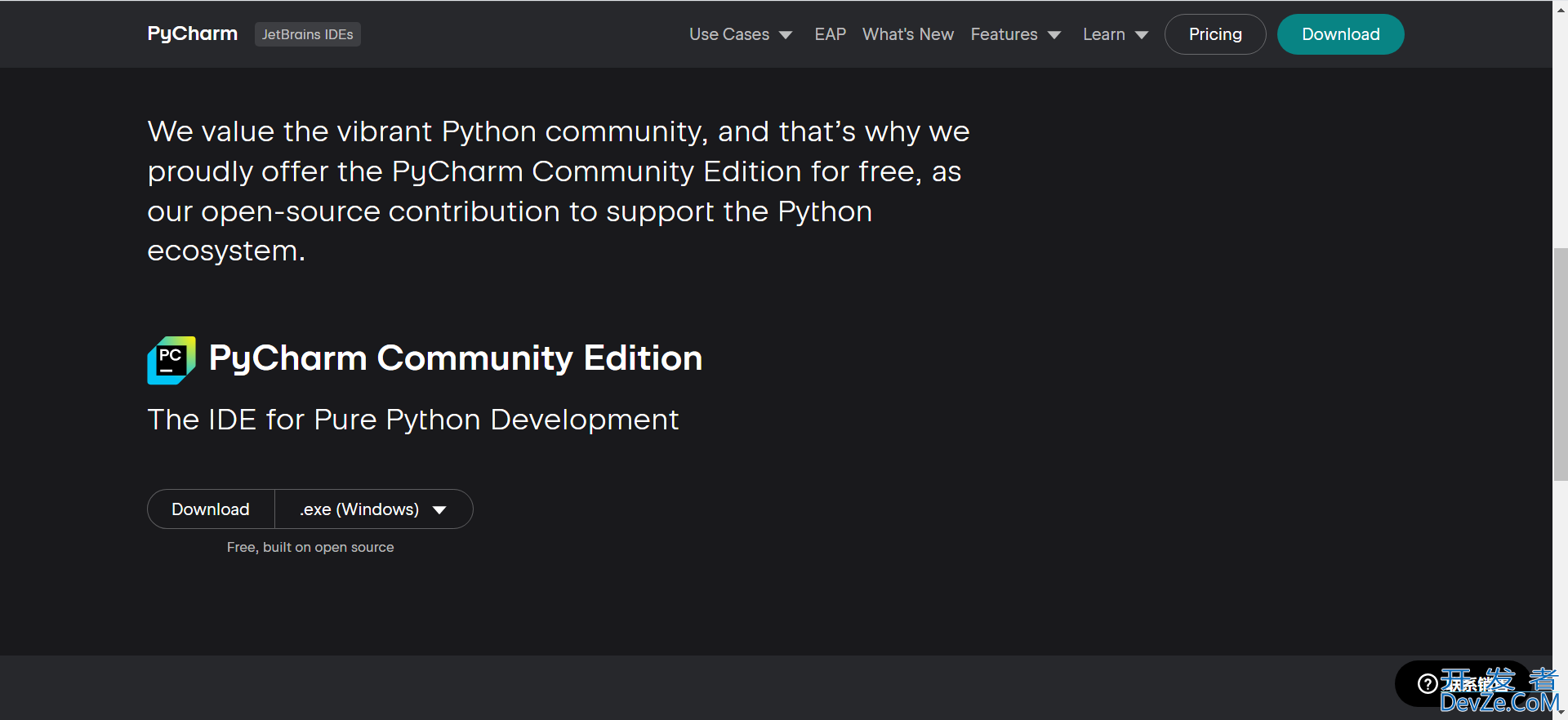
Task: Click the help question mark icon
Action: 1428,683
